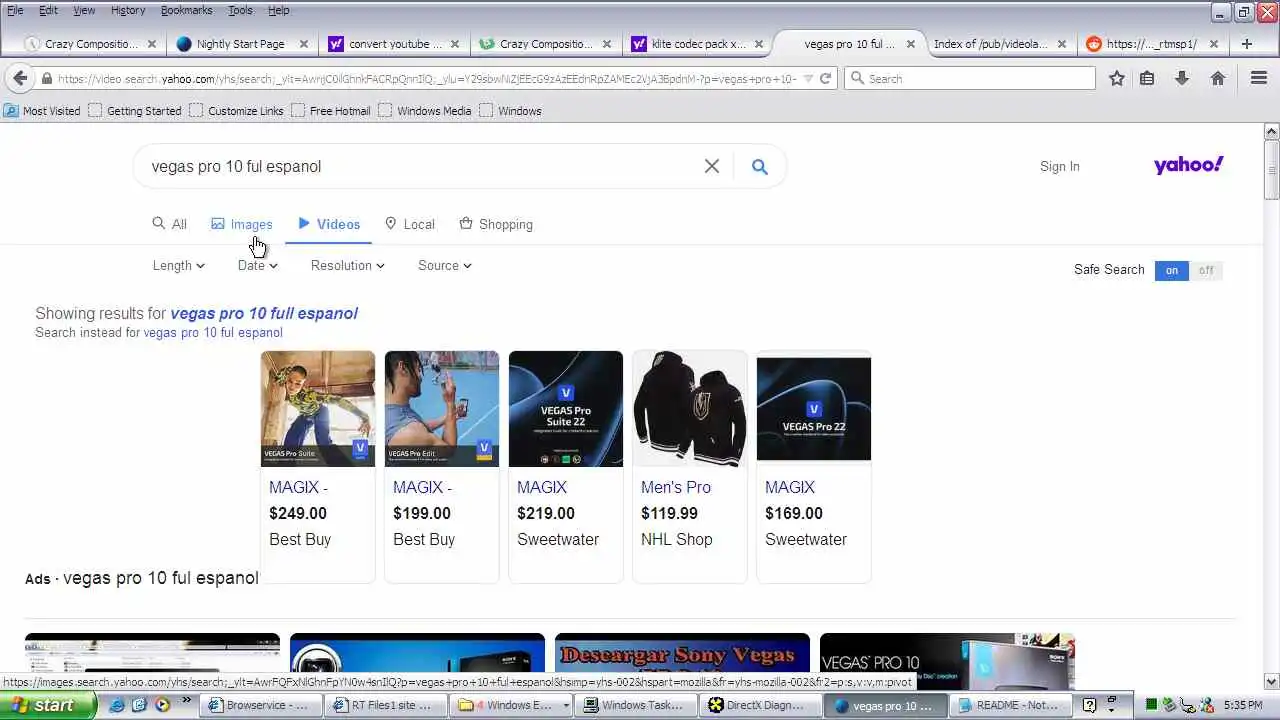Switch to the Local results tab
This screenshot has height=720, width=1280.
point(410,224)
